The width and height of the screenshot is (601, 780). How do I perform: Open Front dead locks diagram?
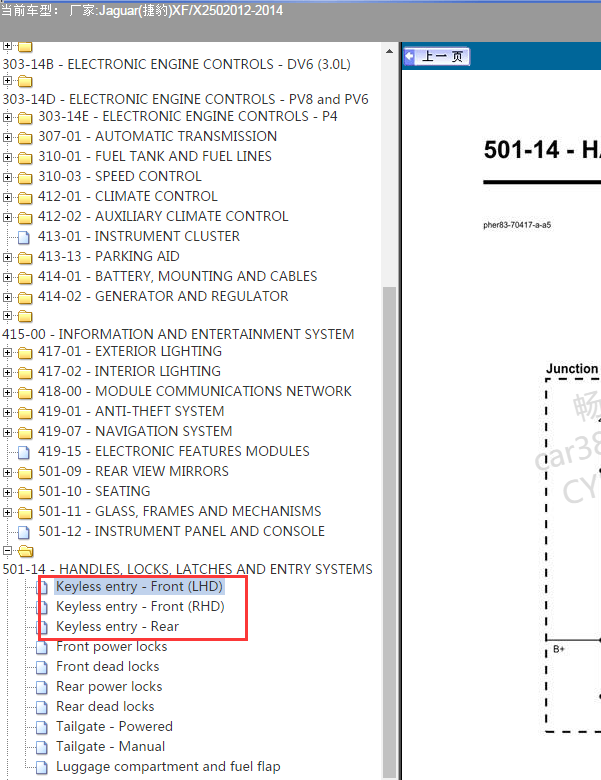click(107, 666)
